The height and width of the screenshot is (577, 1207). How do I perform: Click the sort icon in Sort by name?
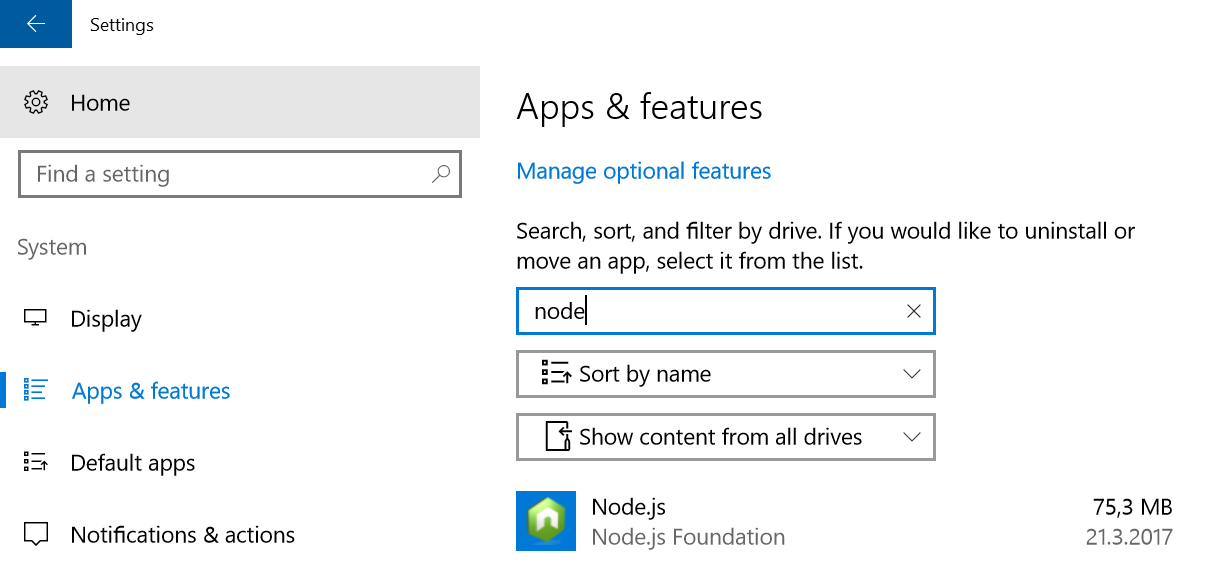tap(555, 374)
